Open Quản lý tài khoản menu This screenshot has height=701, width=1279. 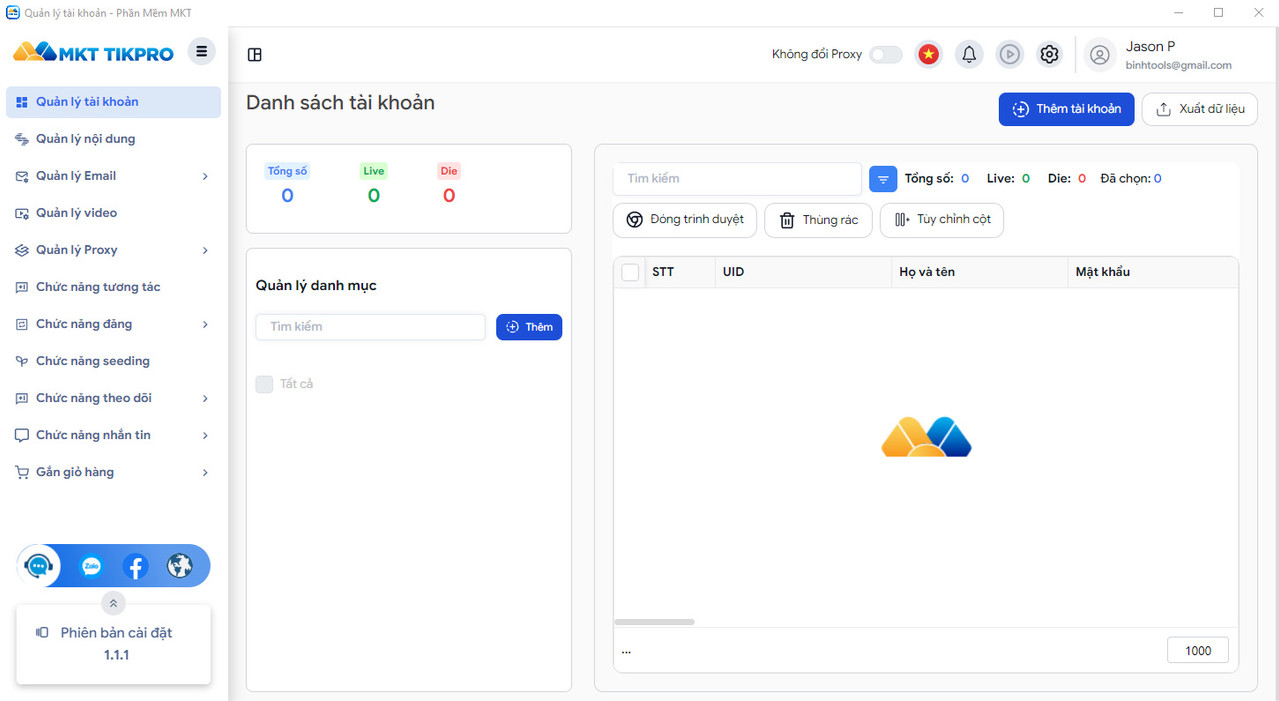point(113,102)
